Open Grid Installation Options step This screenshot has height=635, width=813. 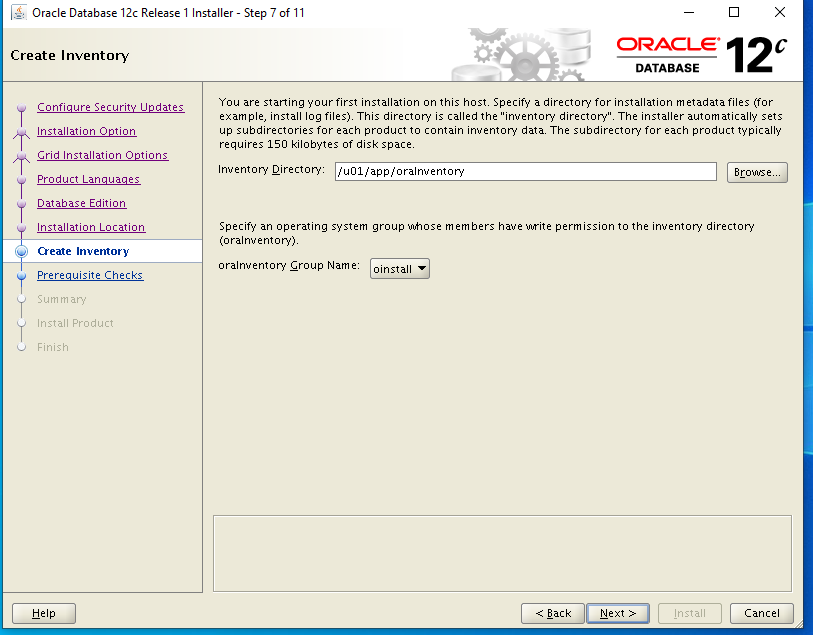(103, 156)
